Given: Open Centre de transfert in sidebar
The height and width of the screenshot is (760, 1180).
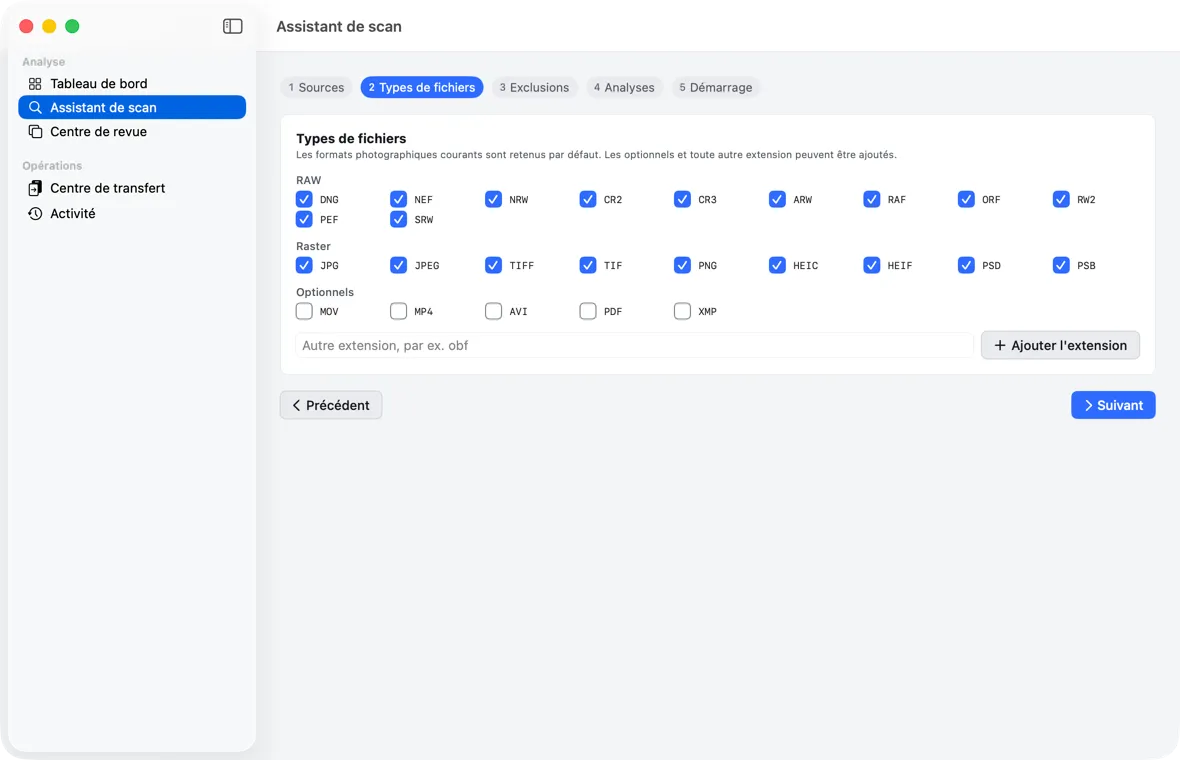Looking at the screenshot, I should [x=132, y=188].
